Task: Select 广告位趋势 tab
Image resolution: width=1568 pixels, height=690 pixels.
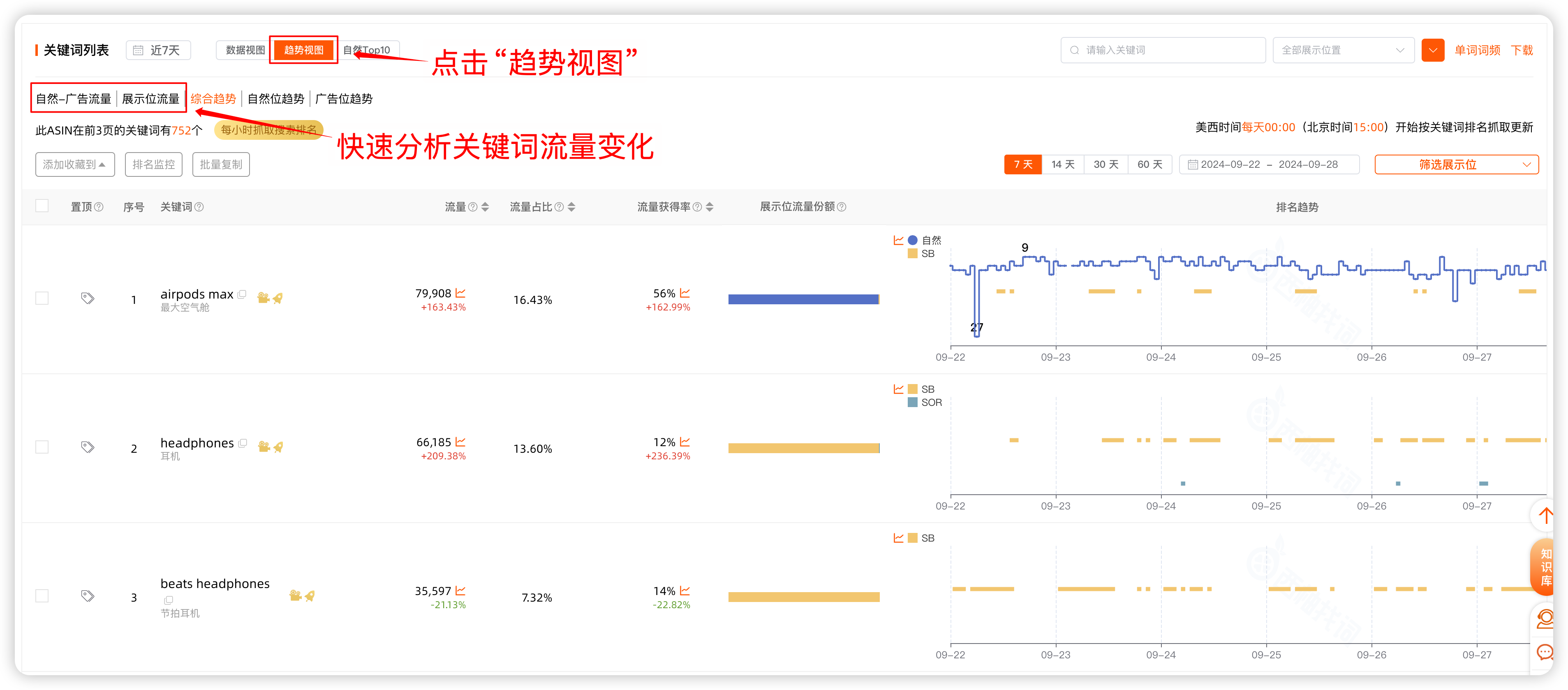Action: (x=344, y=99)
